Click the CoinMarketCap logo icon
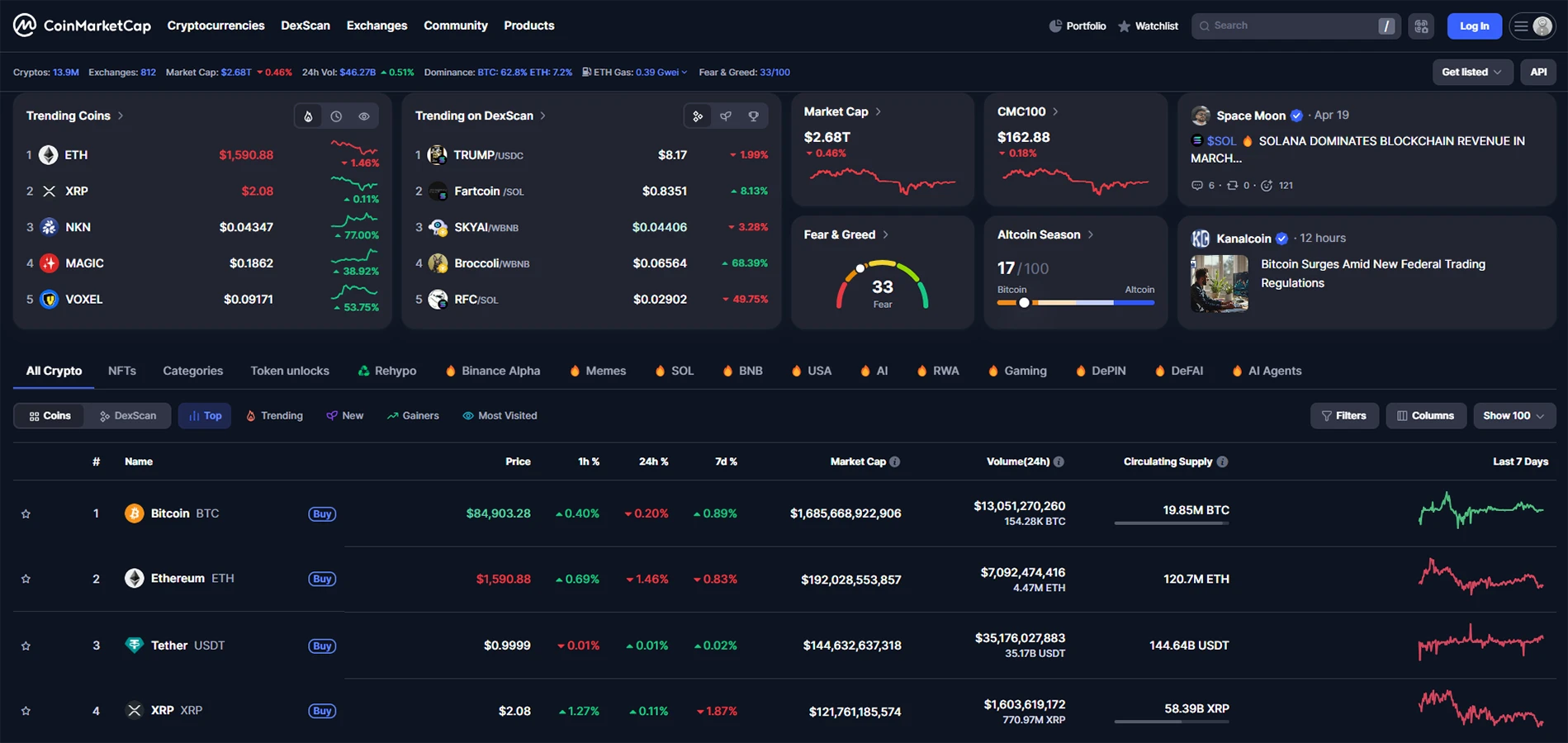Image resolution: width=1568 pixels, height=743 pixels. pyautogui.click(x=25, y=26)
